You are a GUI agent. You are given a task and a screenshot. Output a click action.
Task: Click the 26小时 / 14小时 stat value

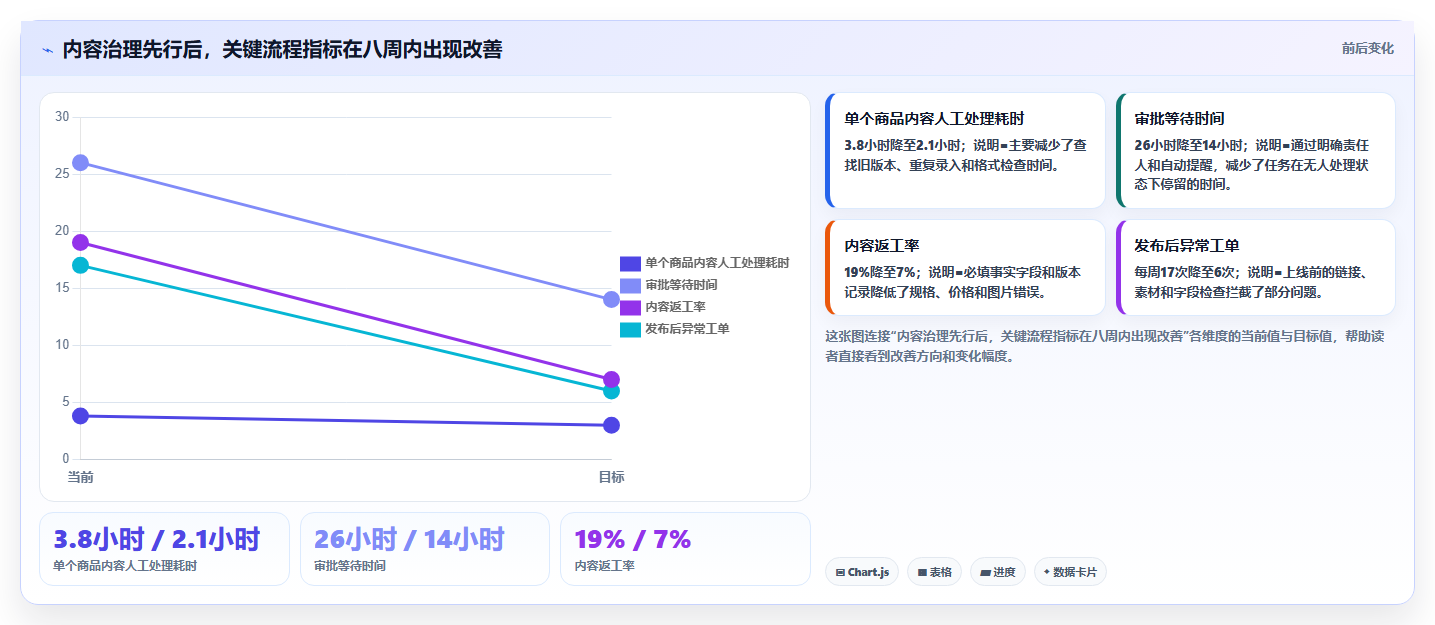(409, 539)
